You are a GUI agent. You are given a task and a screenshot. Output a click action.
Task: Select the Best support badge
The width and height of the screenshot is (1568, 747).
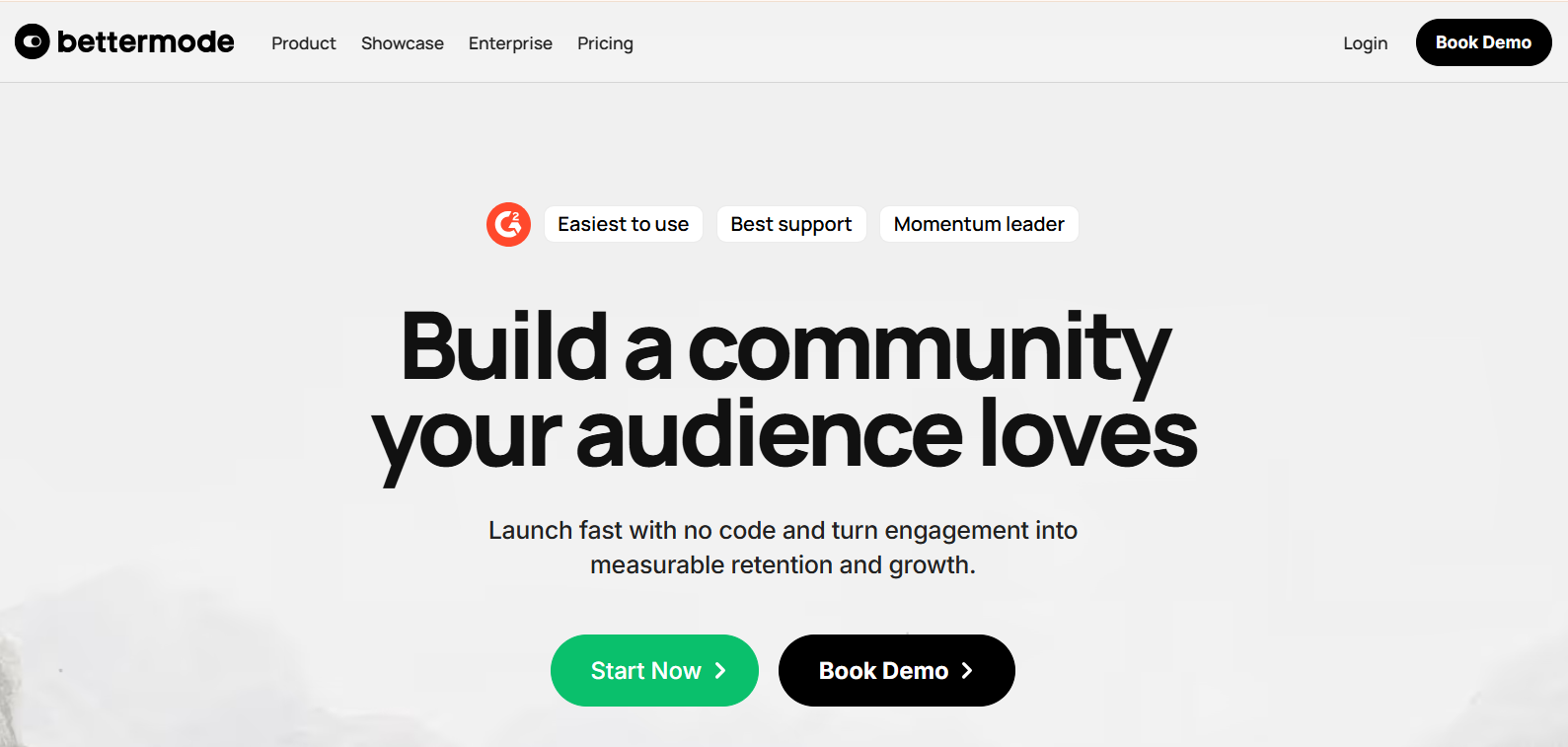pos(791,224)
